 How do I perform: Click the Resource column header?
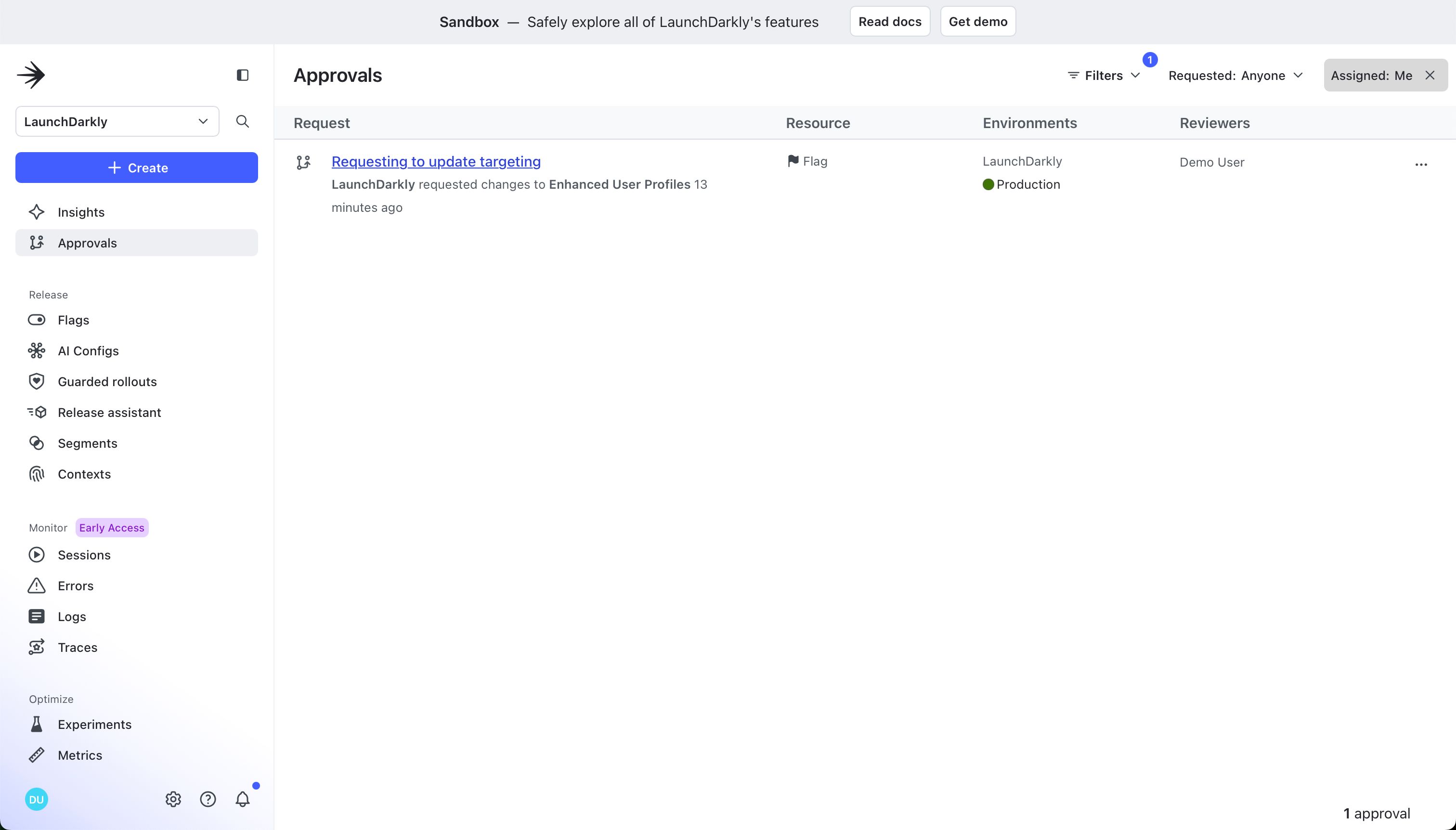click(818, 123)
